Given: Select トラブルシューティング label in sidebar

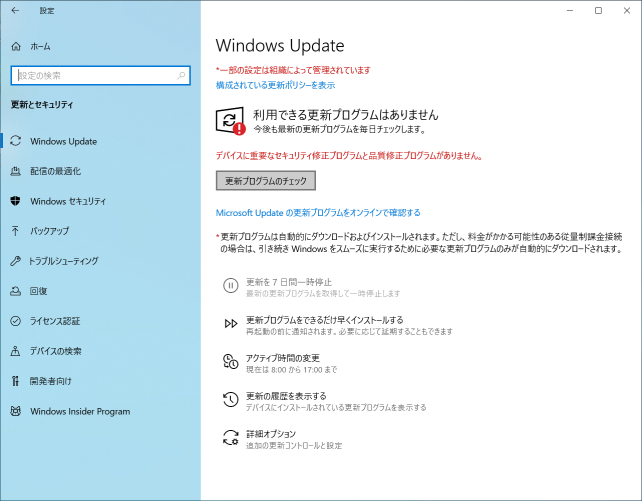Looking at the screenshot, I should click(x=63, y=261).
